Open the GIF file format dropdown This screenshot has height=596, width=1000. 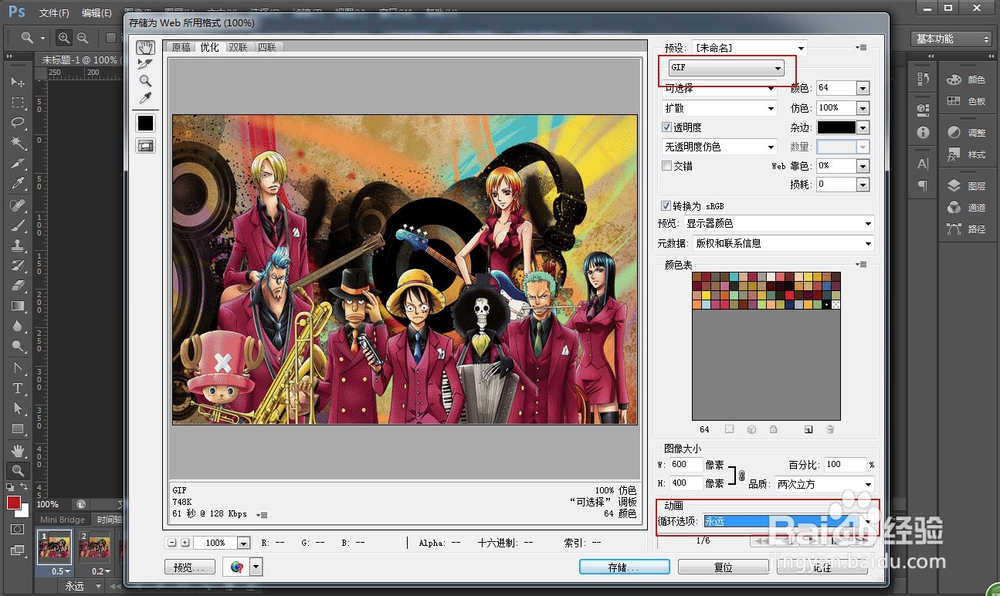coord(726,67)
